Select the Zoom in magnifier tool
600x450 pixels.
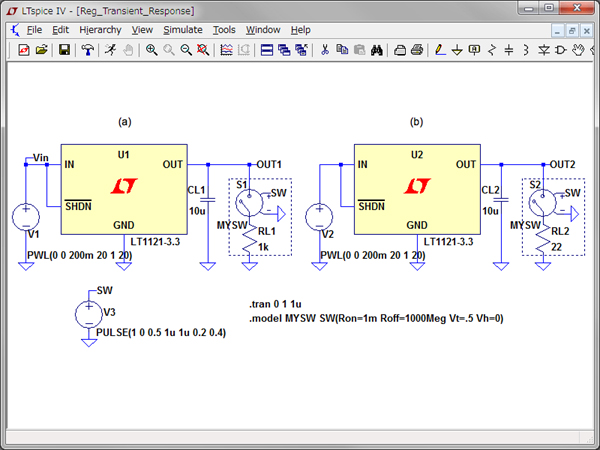click(x=152, y=50)
